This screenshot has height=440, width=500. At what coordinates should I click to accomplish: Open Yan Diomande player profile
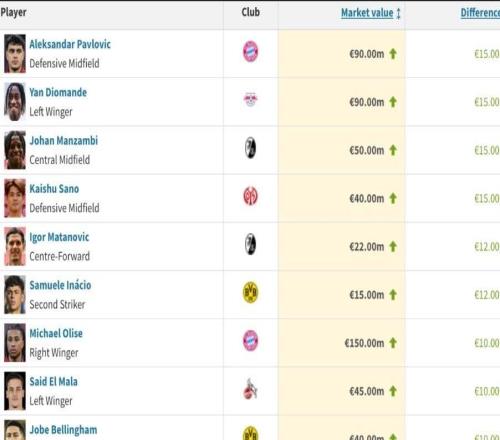coord(58,92)
